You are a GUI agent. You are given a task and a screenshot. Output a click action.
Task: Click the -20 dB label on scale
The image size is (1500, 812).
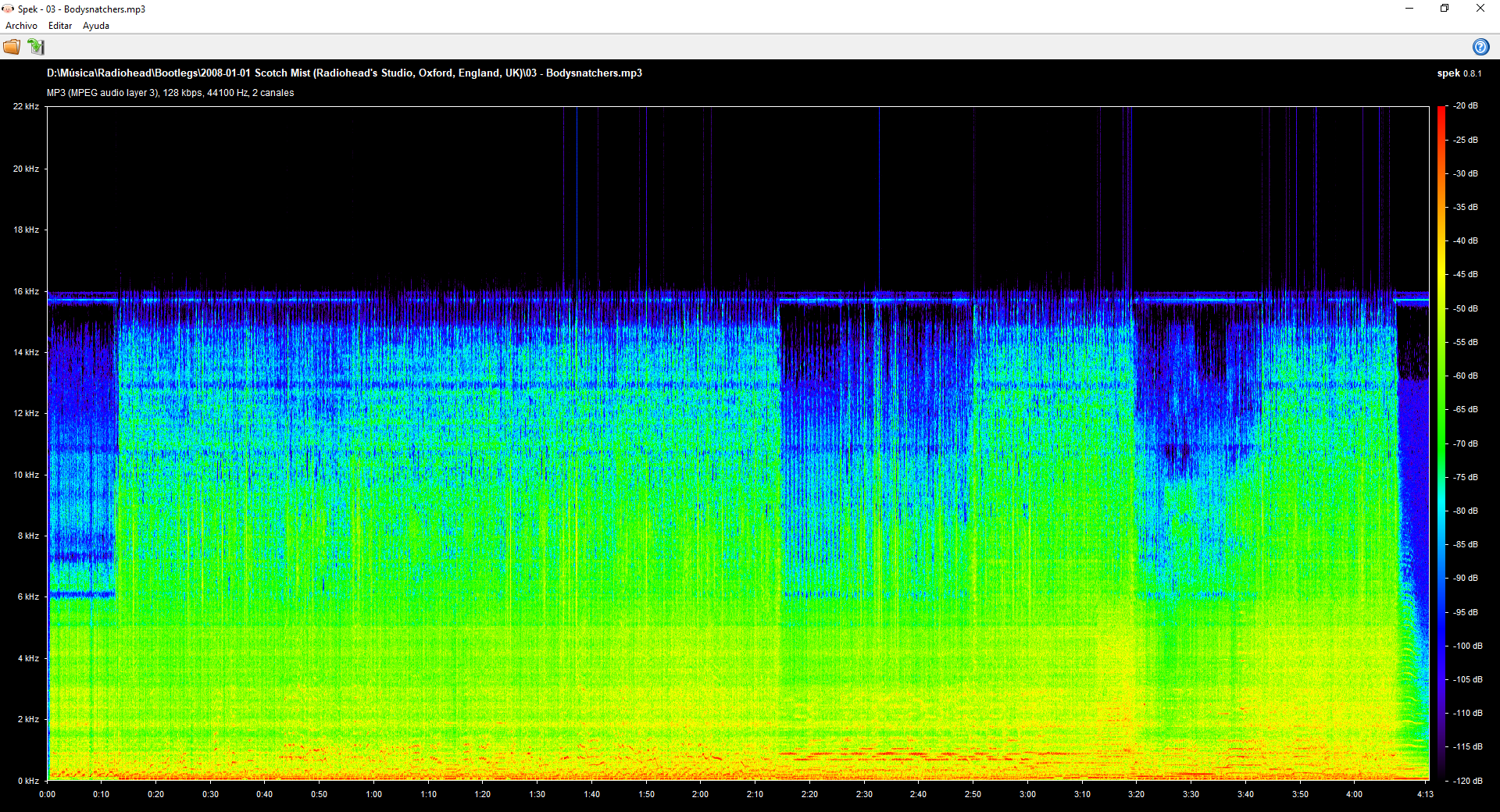tap(1466, 106)
